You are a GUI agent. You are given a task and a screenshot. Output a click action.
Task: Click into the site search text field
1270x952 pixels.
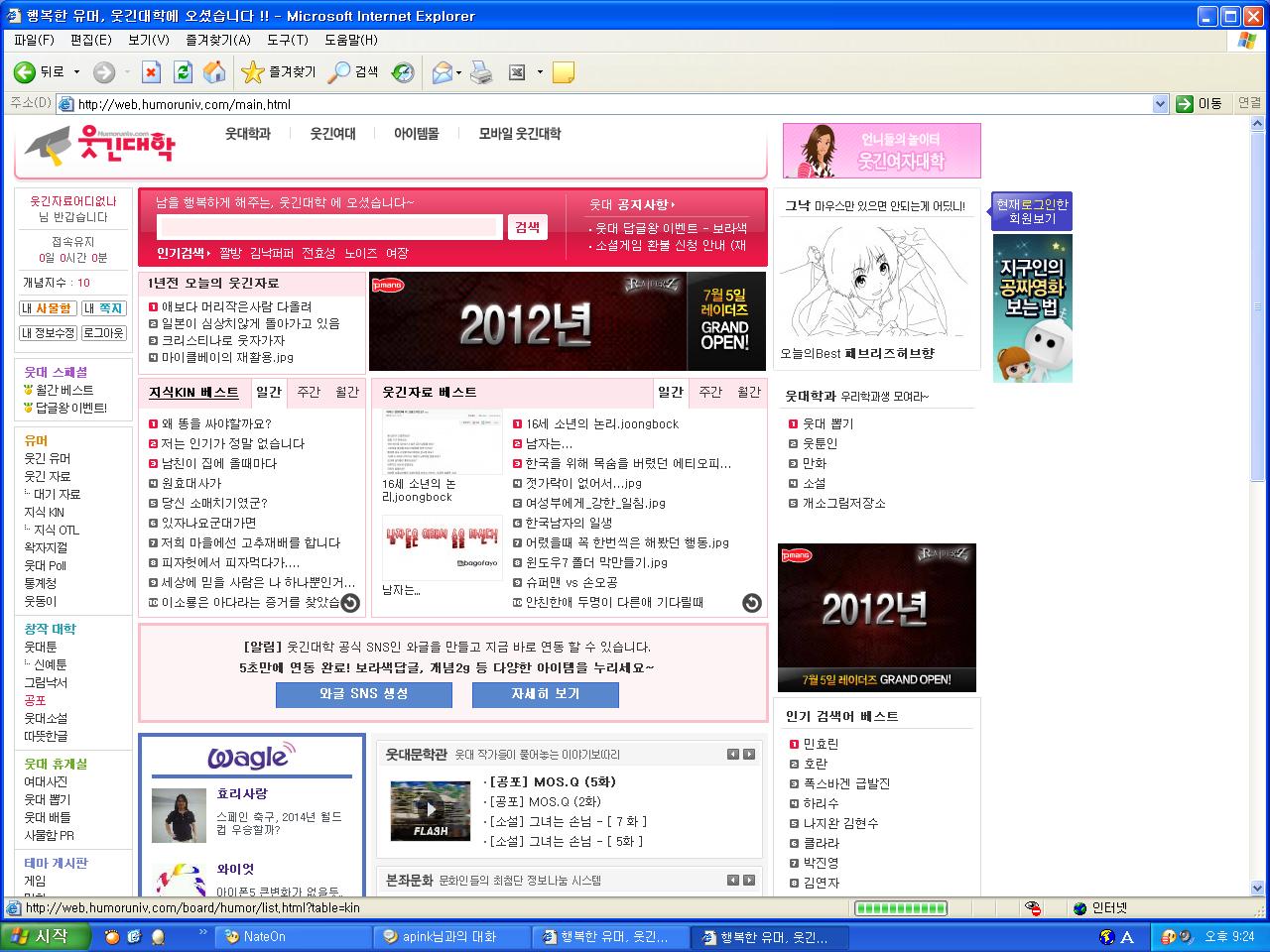(329, 227)
